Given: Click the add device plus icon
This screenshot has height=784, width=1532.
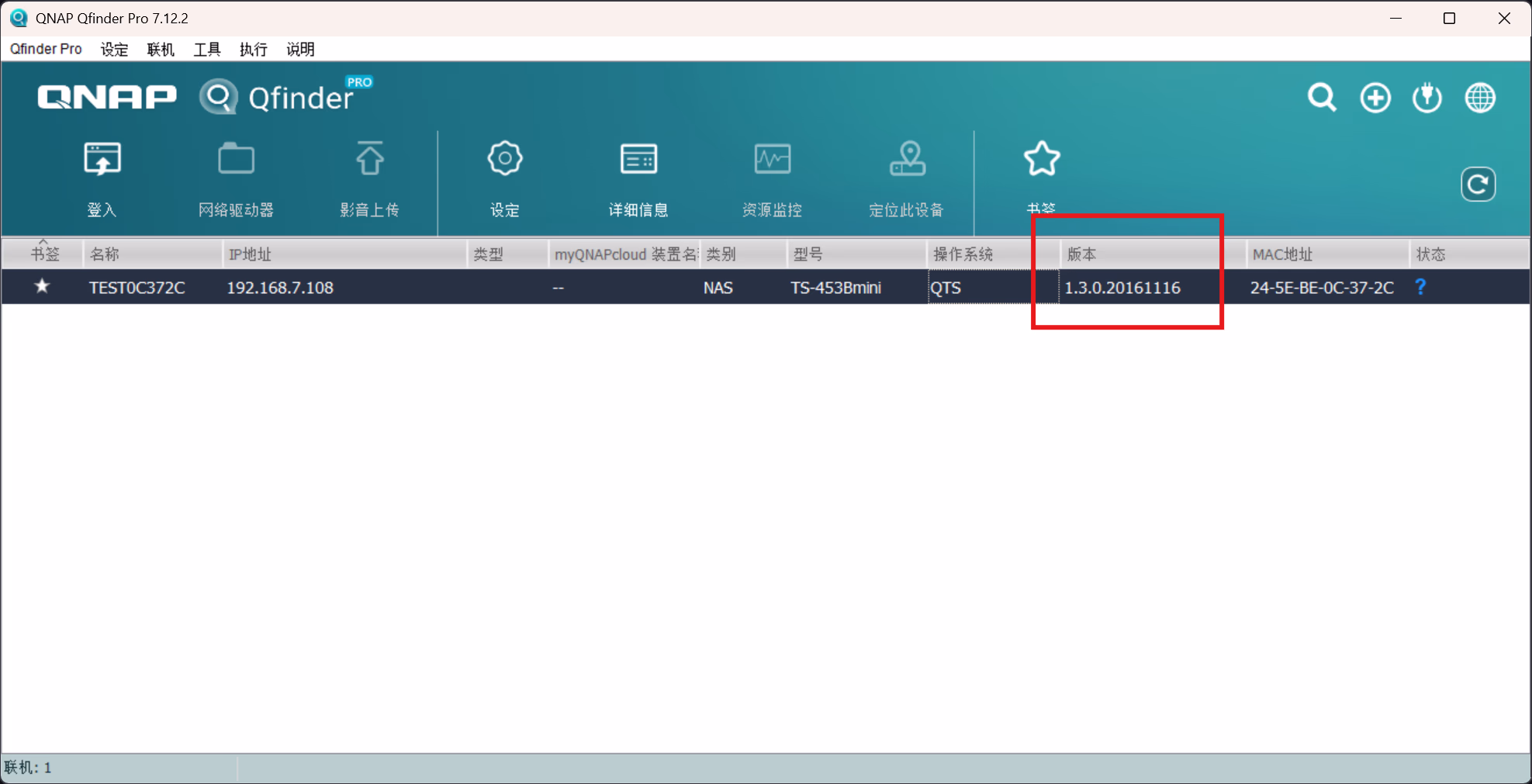Looking at the screenshot, I should (x=1375, y=98).
